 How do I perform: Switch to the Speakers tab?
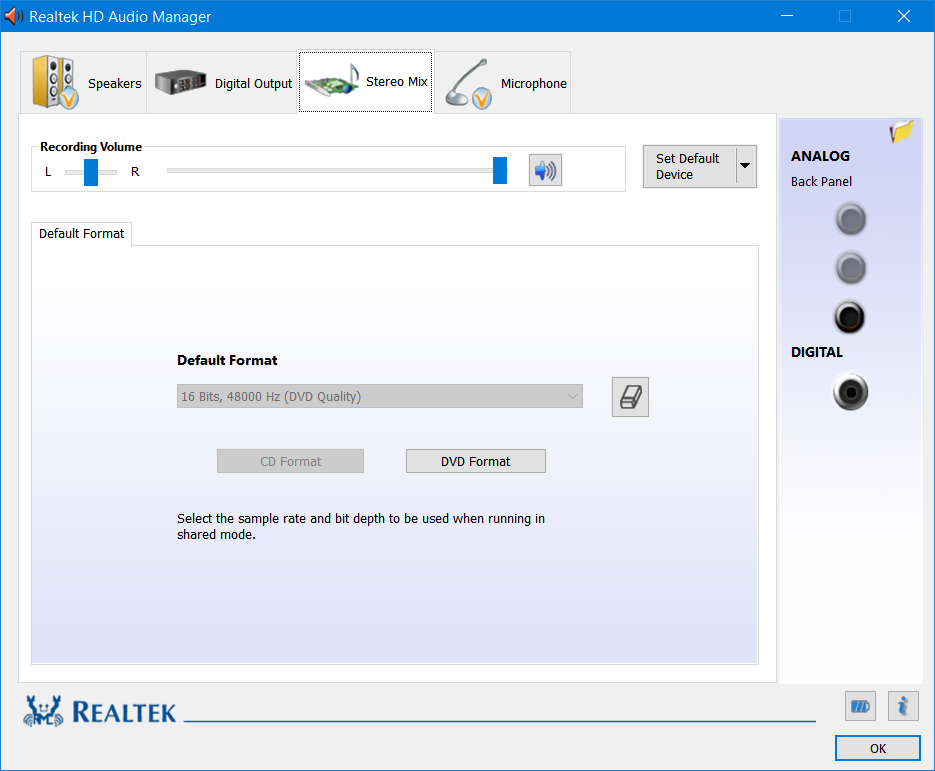(x=83, y=82)
